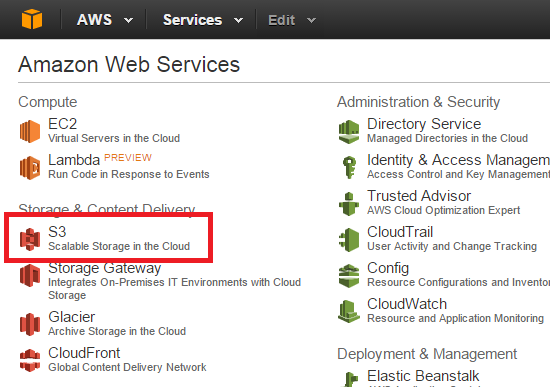Viewport: 550px width, 387px height.
Task: Click the Lambda PREVIEW label
Action: pyautogui.click(x=128, y=158)
